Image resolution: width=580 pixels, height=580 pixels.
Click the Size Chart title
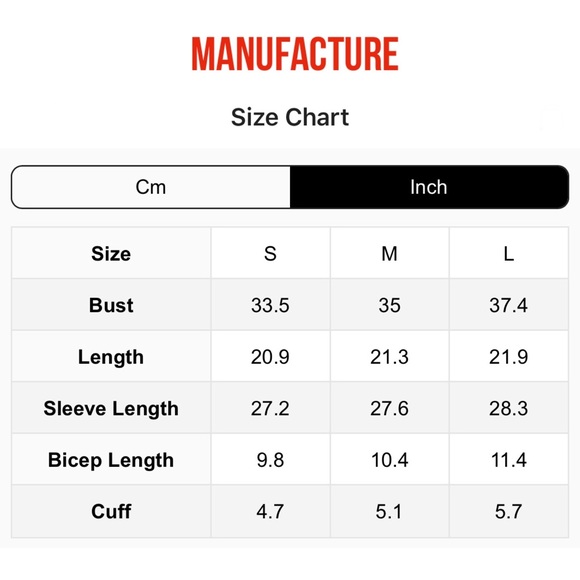click(290, 117)
